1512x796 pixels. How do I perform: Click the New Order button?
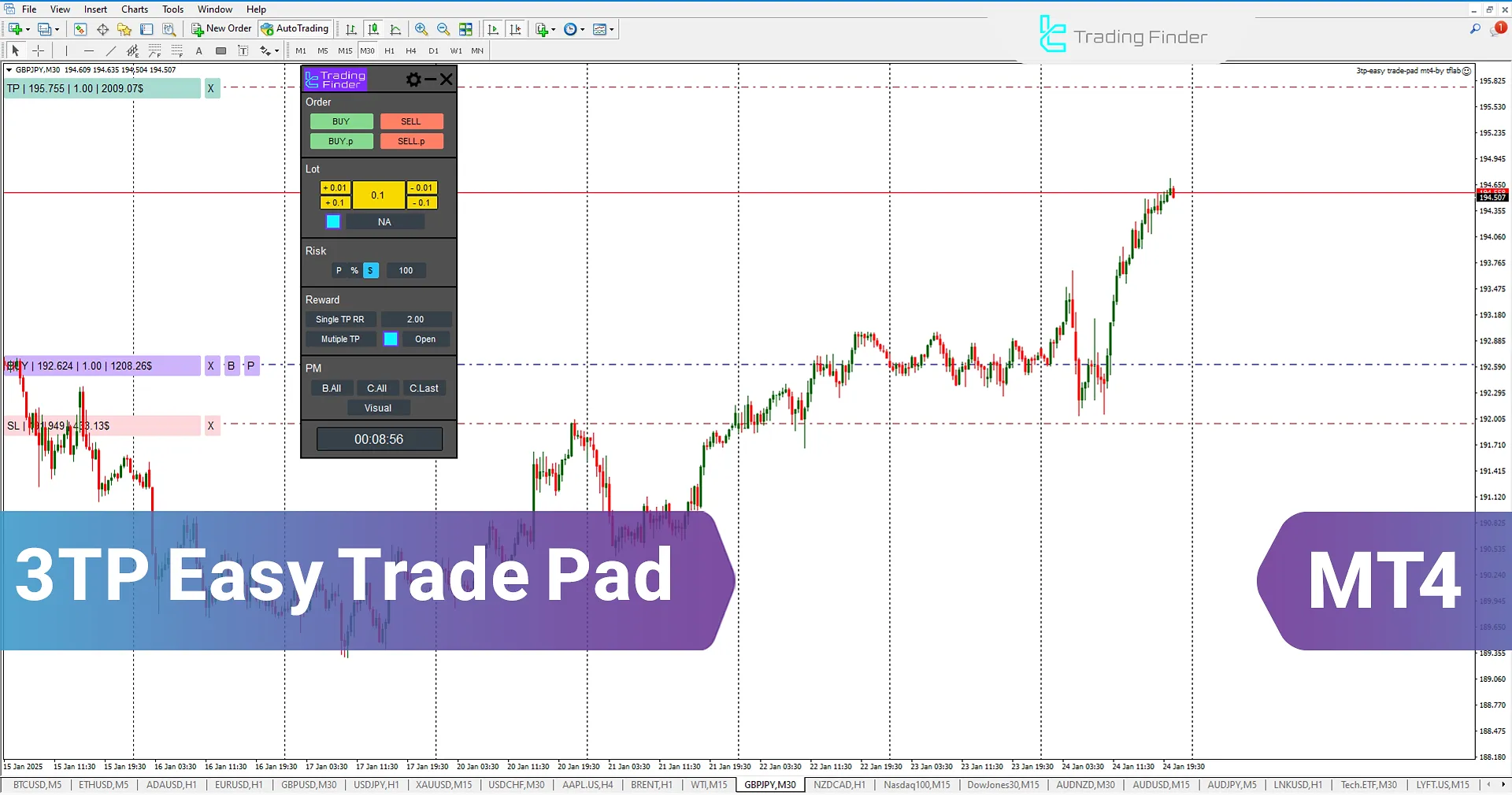click(221, 29)
